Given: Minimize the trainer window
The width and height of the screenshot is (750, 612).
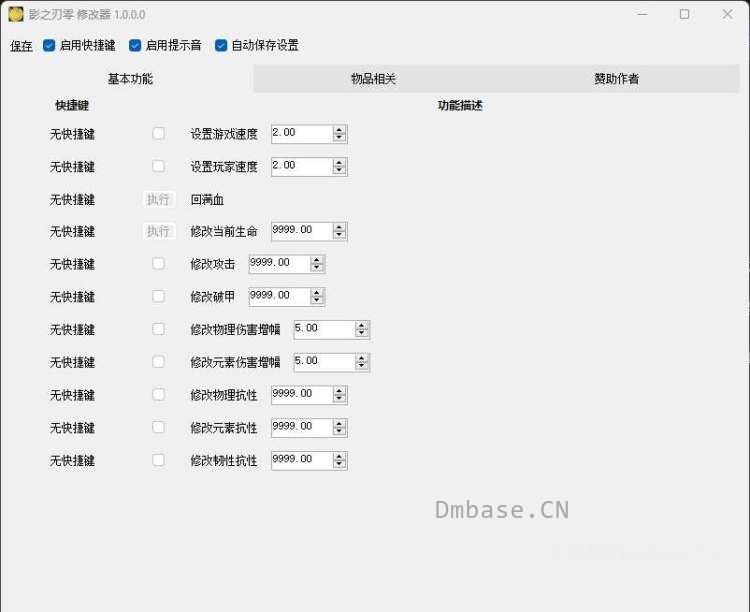Looking at the screenshot, I should (642, 14).
